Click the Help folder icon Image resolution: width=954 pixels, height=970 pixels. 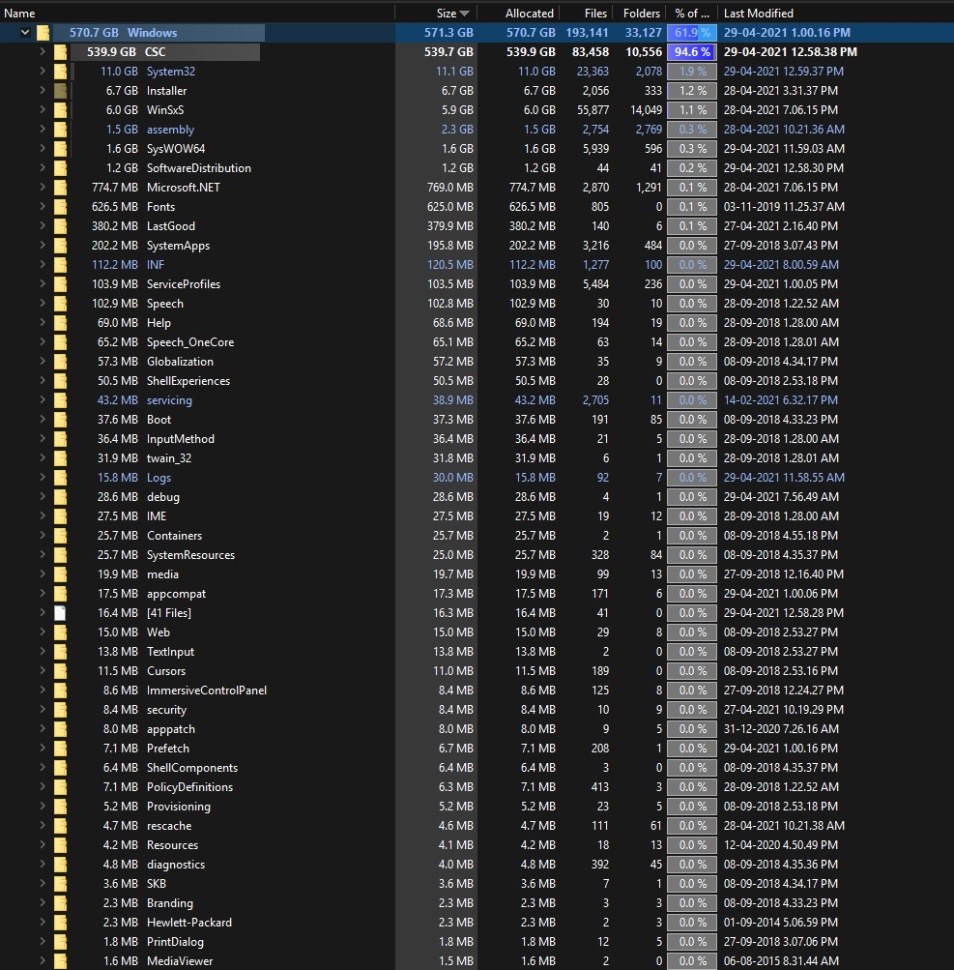[x=60, y=322]
